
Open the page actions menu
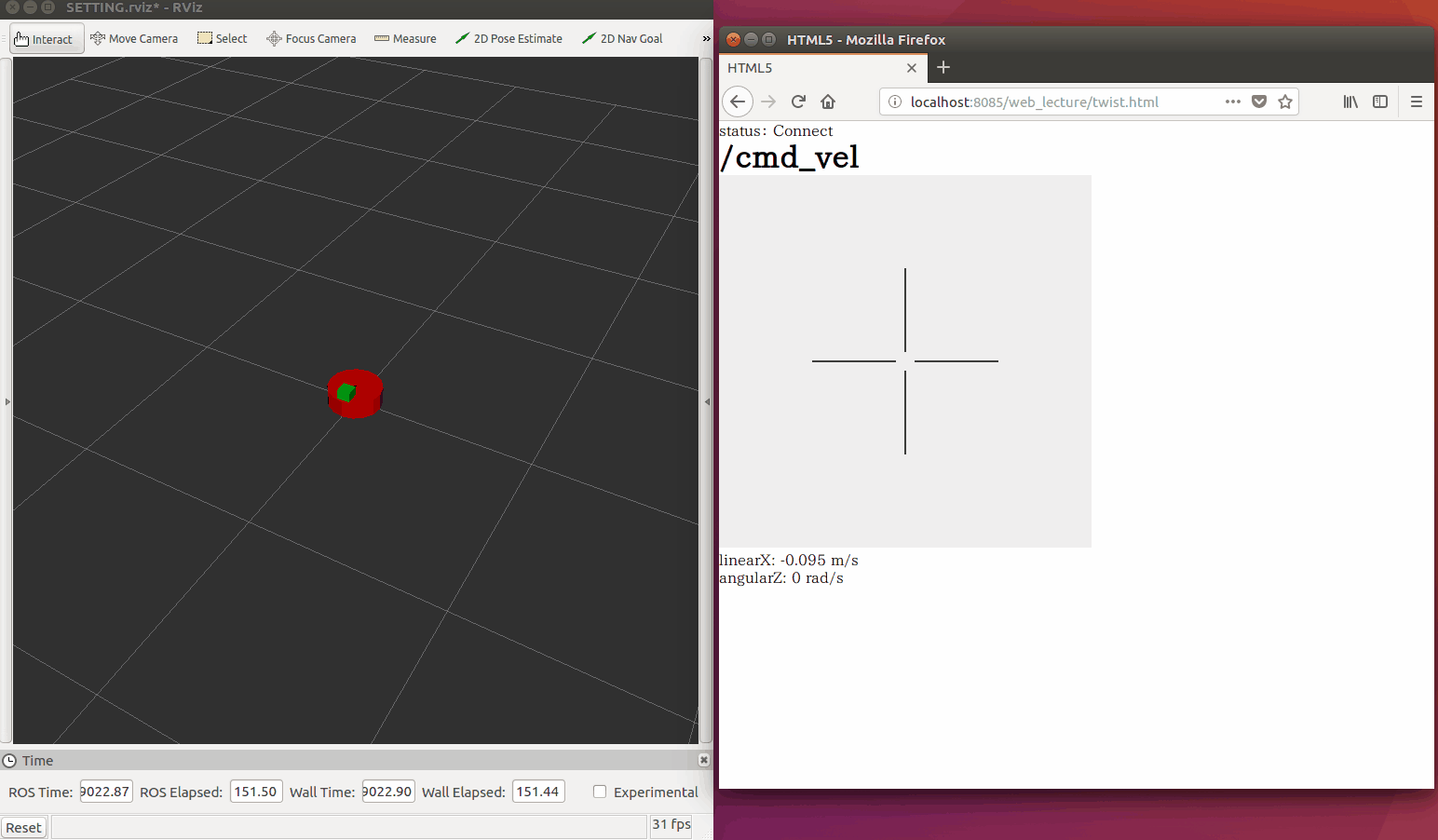coord(1233,102)
